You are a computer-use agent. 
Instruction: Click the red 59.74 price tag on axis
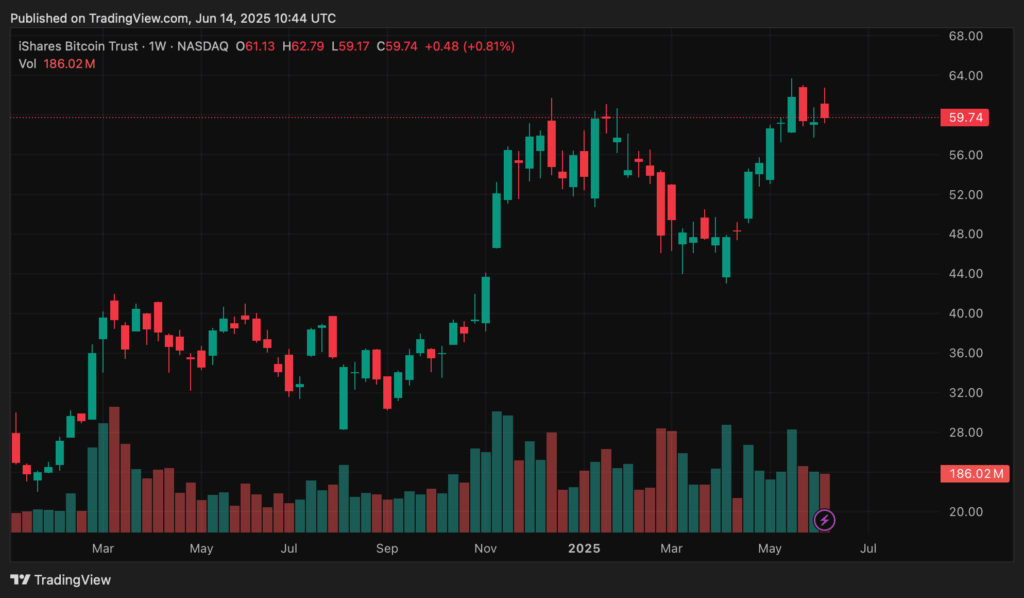click(x=965, y=118)
